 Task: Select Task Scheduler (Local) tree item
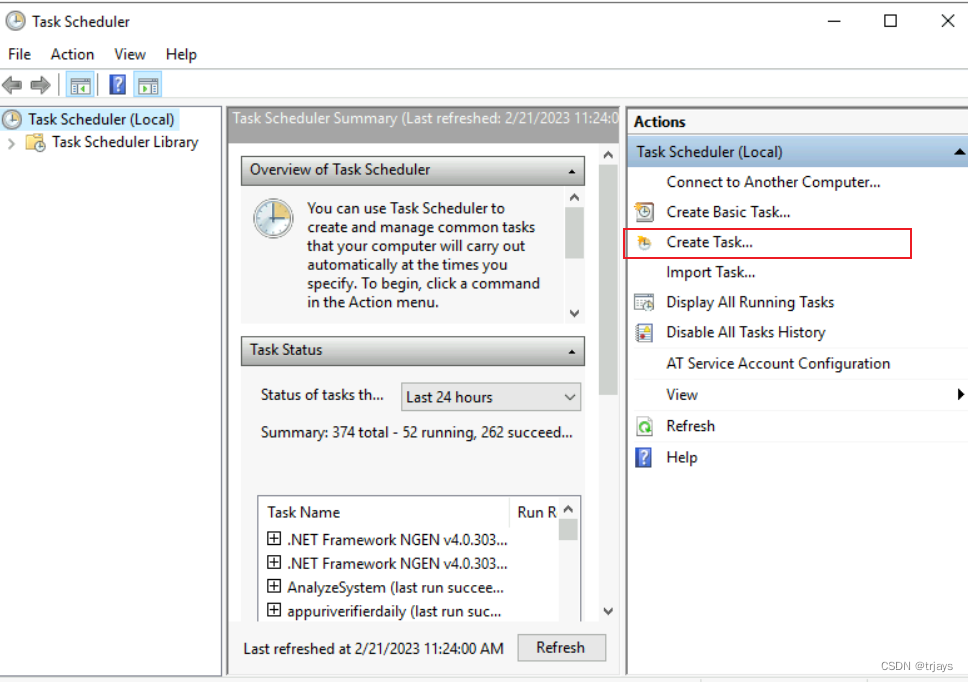coord(101,119)
